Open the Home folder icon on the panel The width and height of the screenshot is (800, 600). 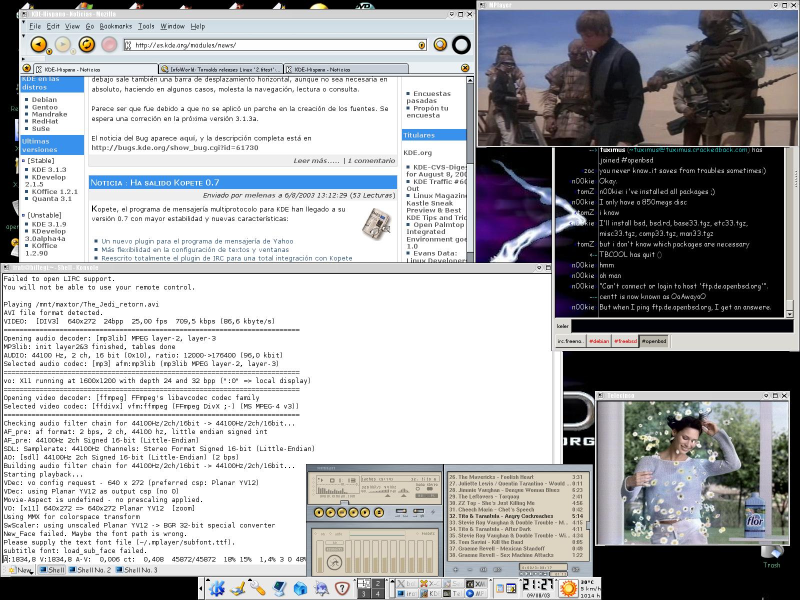point(301,588)
